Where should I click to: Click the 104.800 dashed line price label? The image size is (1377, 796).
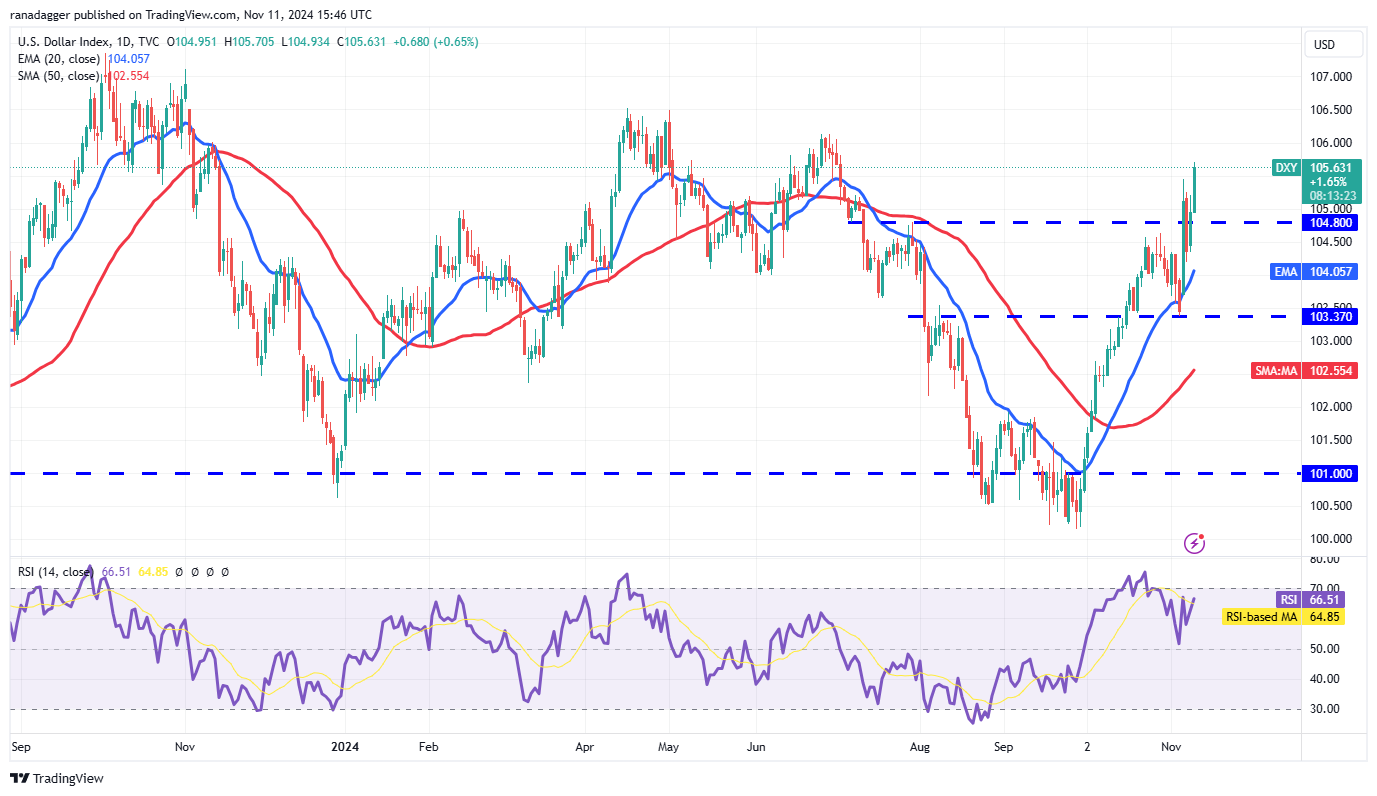click(1330, 222)
